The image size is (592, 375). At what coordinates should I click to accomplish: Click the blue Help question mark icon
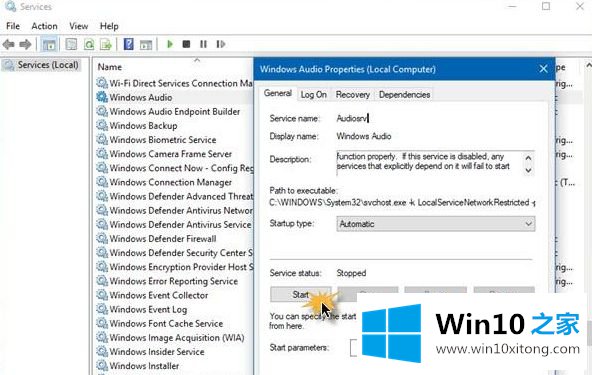(x=129, y=45)
